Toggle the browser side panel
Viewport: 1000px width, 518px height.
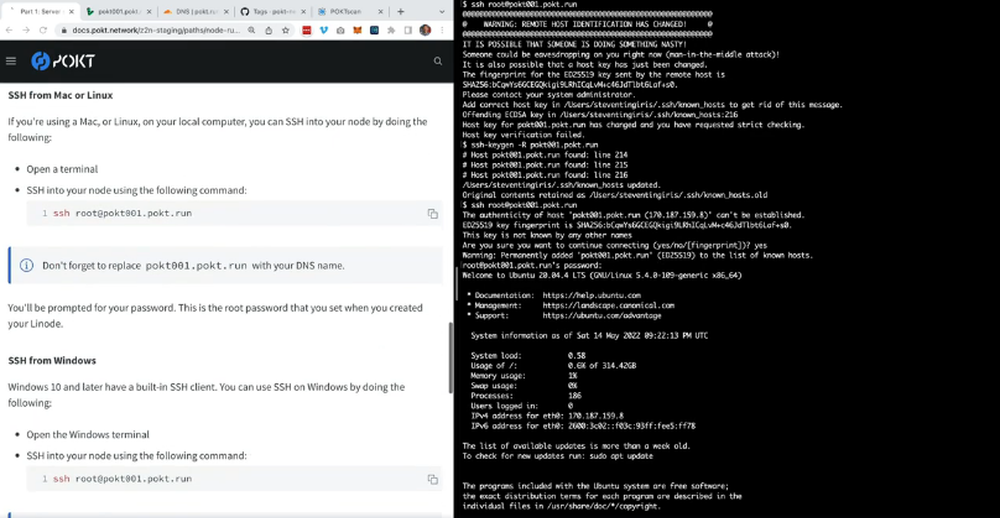pos(408,30)
